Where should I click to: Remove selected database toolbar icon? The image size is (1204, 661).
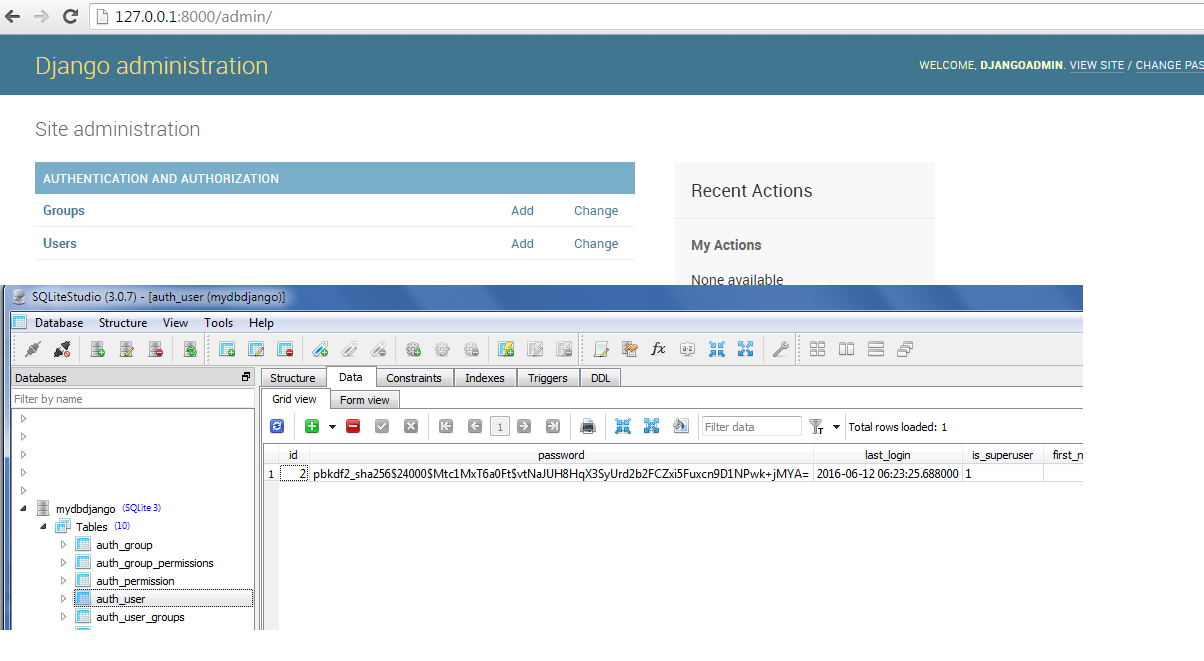coord(156,349)
